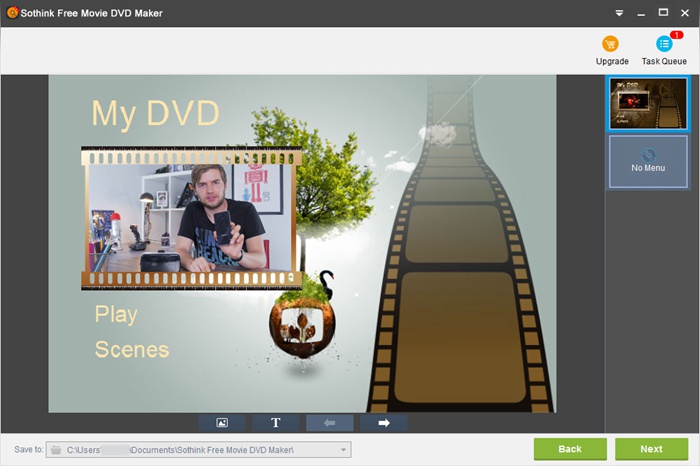Close the DVD Maker window
700x466 pixels.
685,13
